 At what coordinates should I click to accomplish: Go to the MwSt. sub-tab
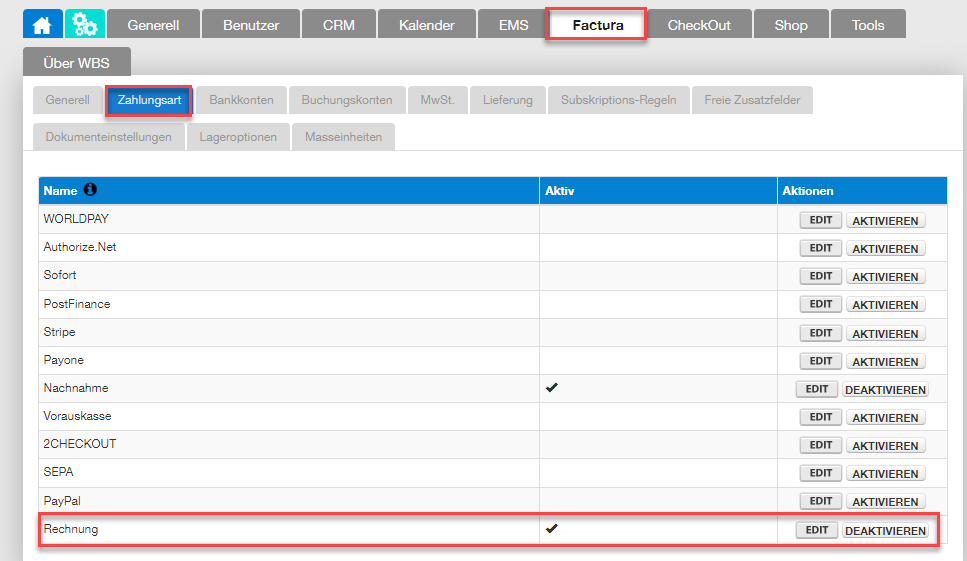438,100
